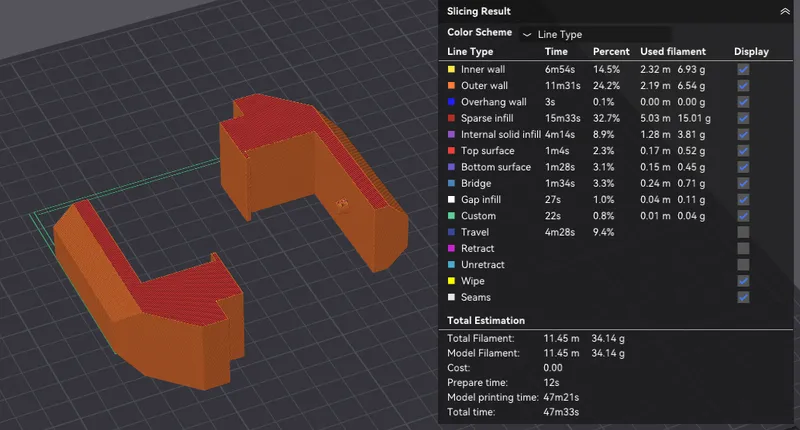Viewport: 800px width, 430px height.
Task: Click Total Filament length 11.45 m
Action: click(561, 338)
